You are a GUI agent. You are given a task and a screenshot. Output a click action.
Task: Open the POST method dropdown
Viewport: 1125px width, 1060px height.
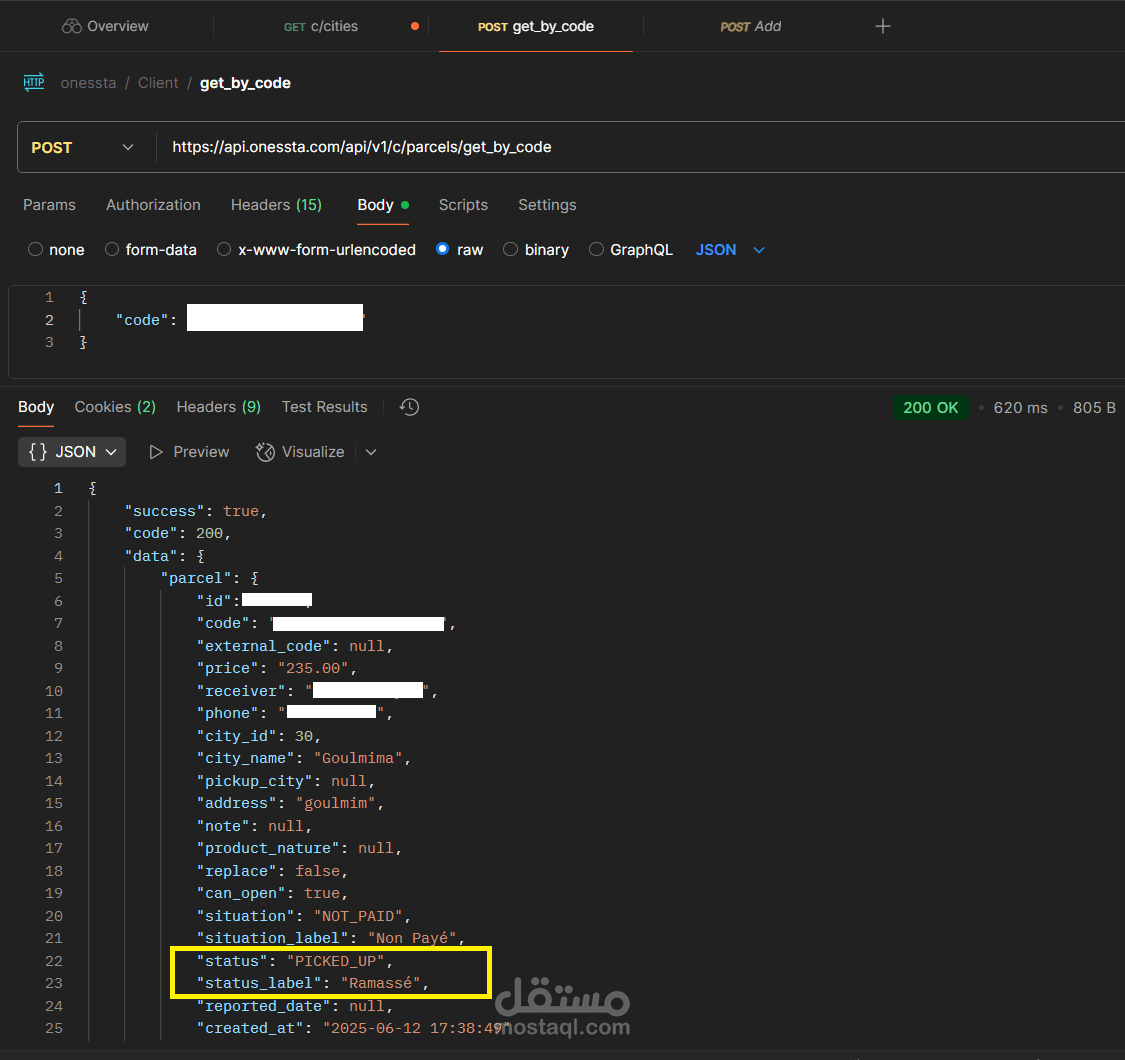click(x=82, y=147)
